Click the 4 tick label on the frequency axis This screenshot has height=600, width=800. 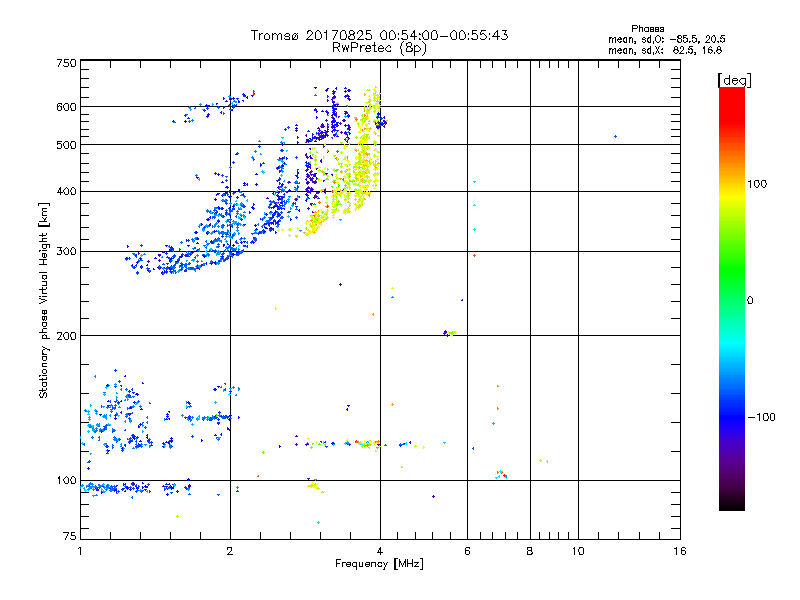point(379,551)
